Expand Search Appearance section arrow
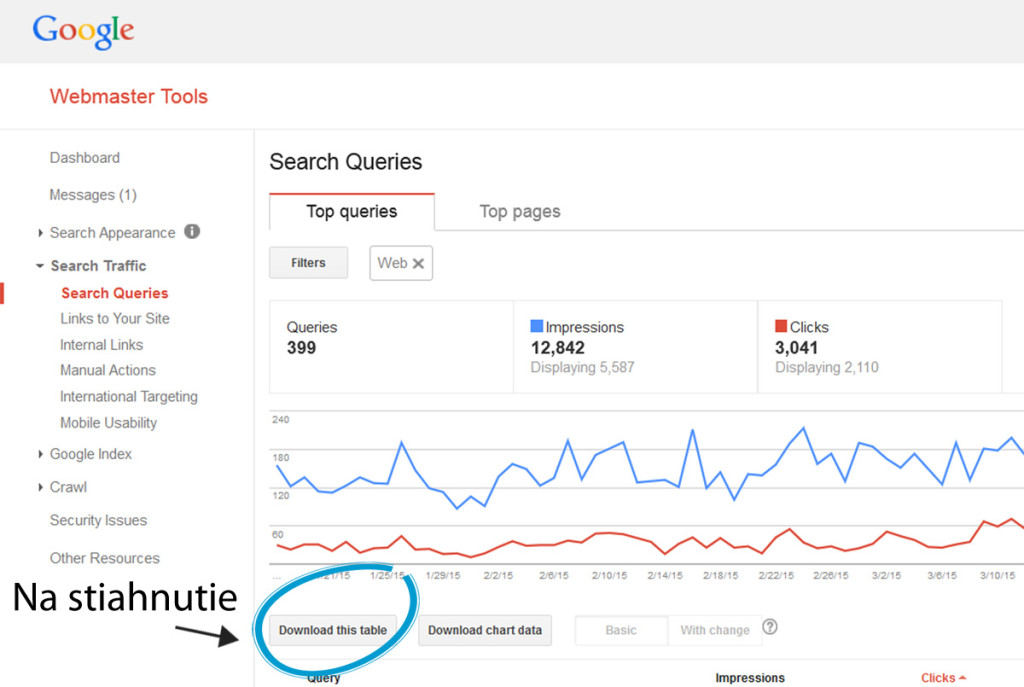Screen dimensions: 1024x687 tap(40, 232)
